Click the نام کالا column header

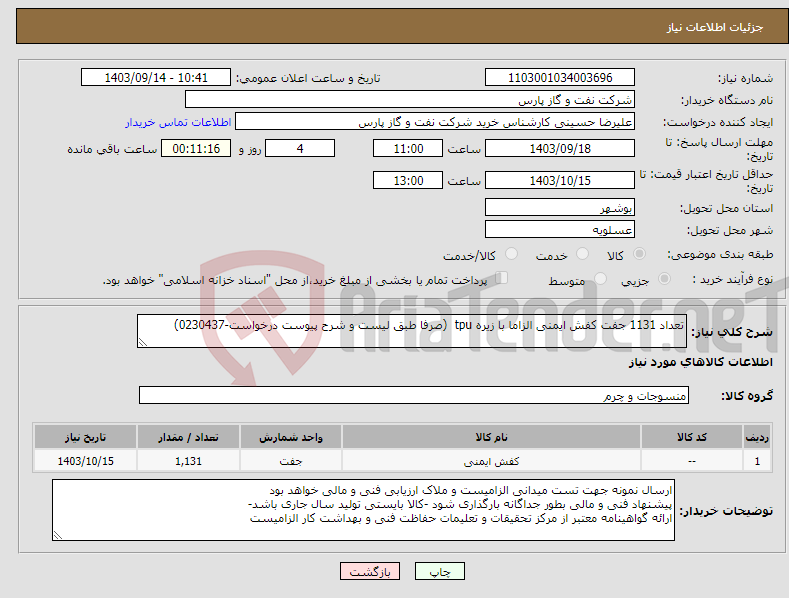click(491, 437)
